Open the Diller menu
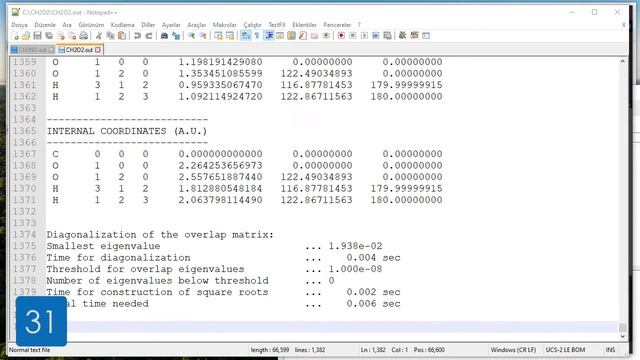Screen dimensions: 640x360 click(x=148, y=25)
